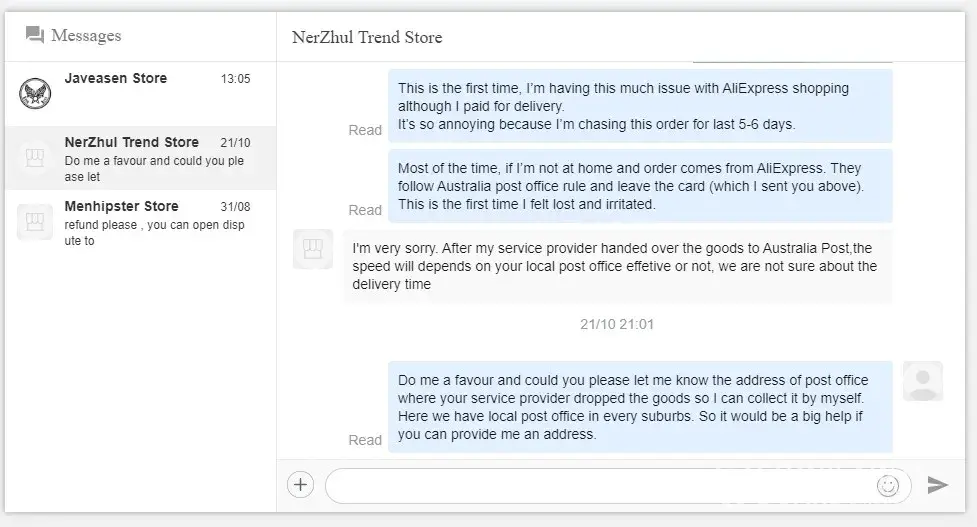Click the Messages speech bubble icon
977x527 pixels.
coord(35,35)
